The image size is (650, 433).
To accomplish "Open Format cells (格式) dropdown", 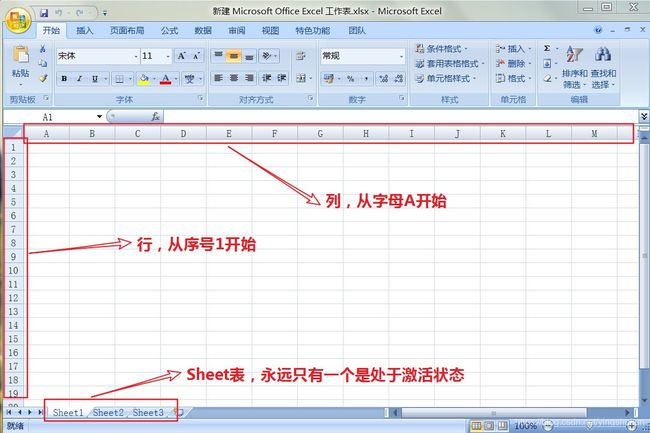I will pos(513,78).
